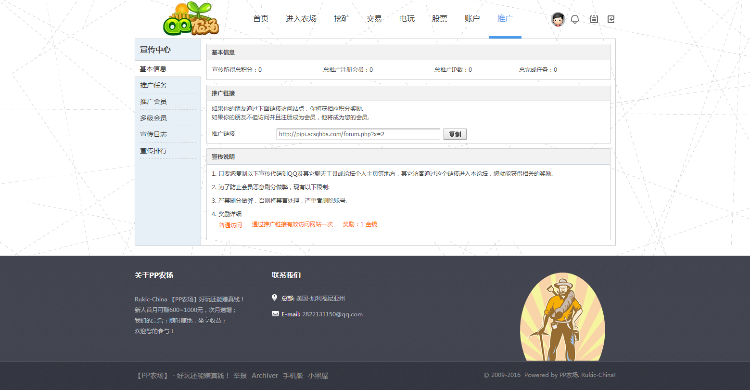Open 进入农场 in top navigation

click(x=301, y=19)
